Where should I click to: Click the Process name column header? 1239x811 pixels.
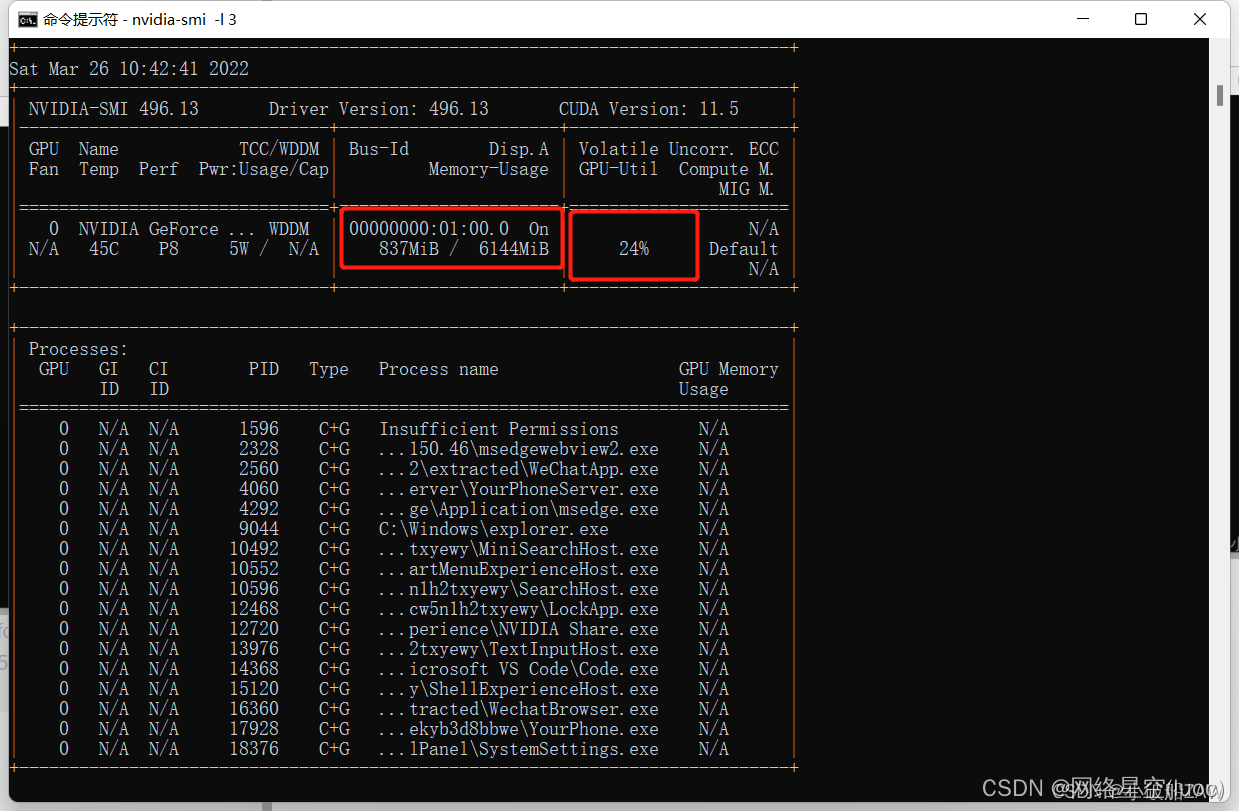click(439, 369)
